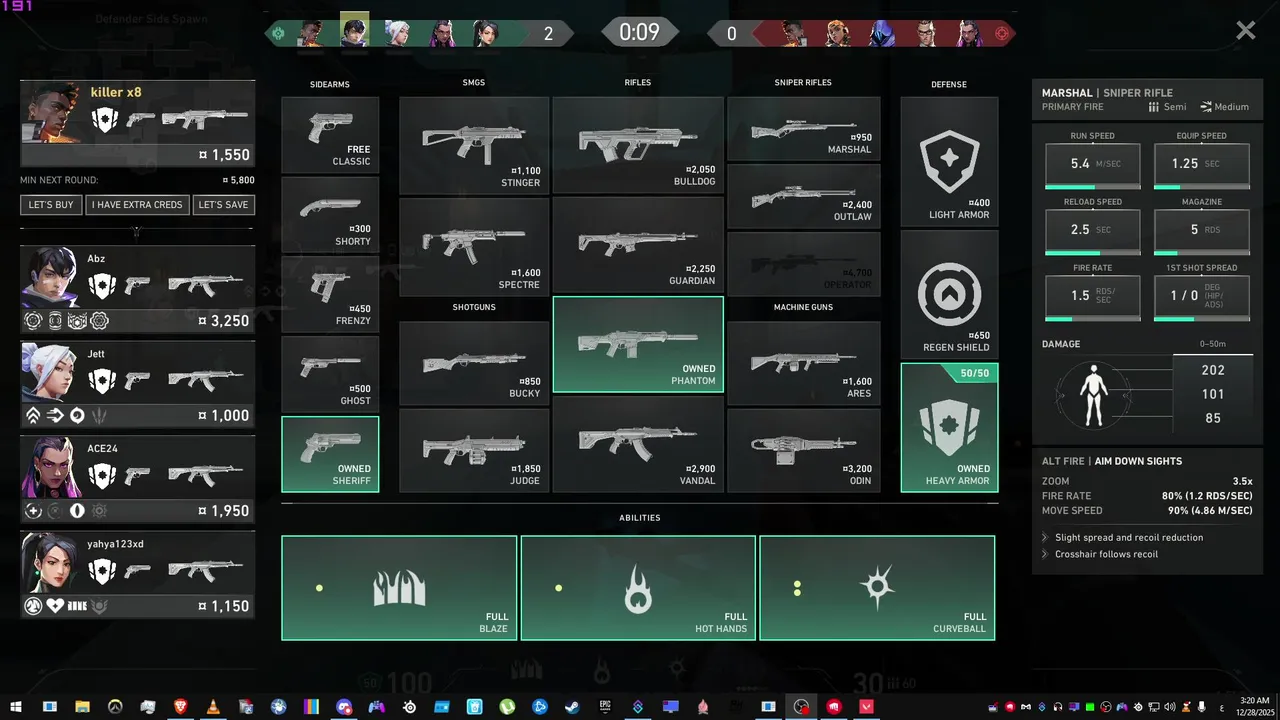
Task: Select the Operator sniper rifle
Action: pos(804,265)
